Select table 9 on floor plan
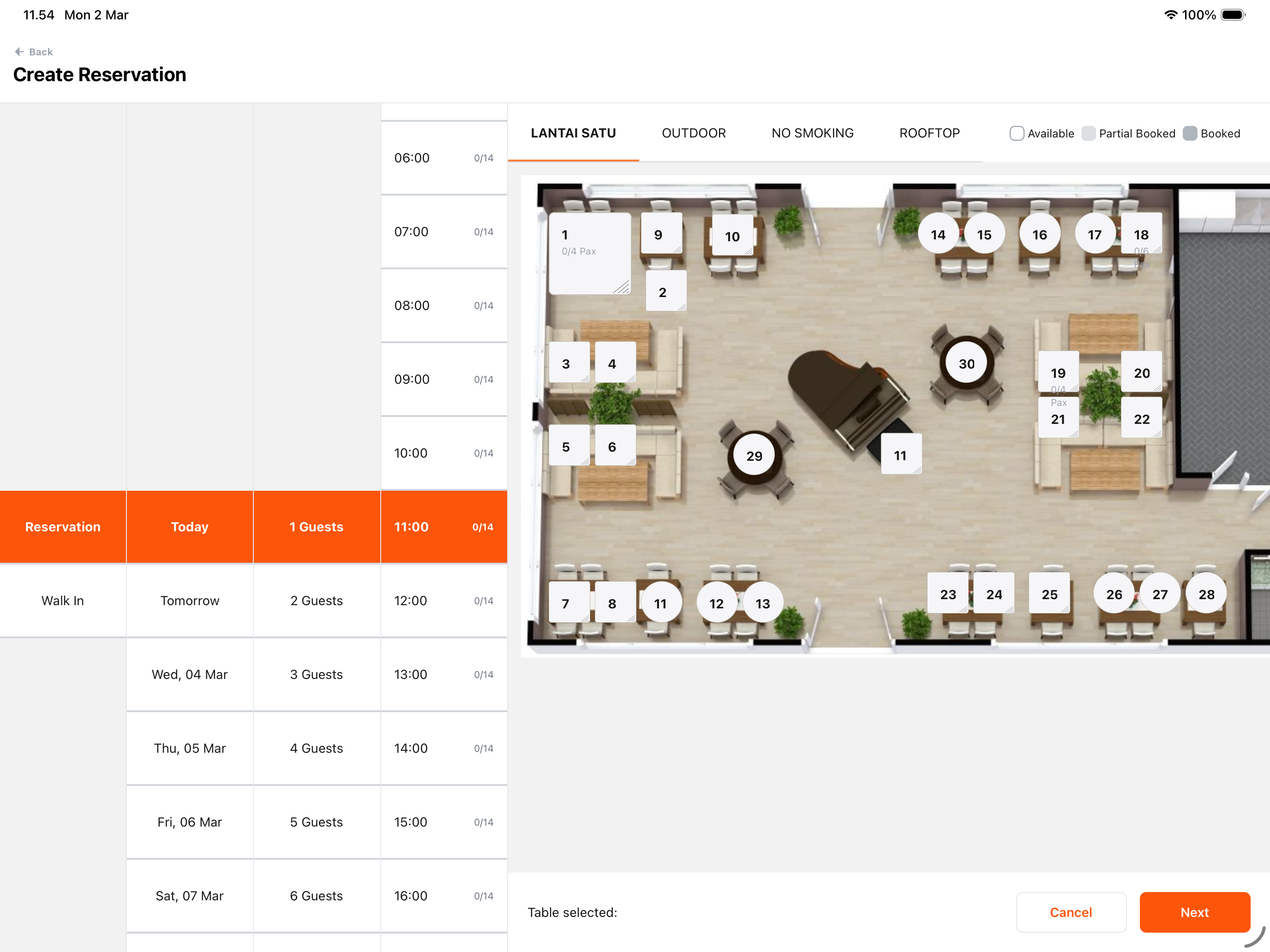This screenshot has height=952, width=1270. 661,233
